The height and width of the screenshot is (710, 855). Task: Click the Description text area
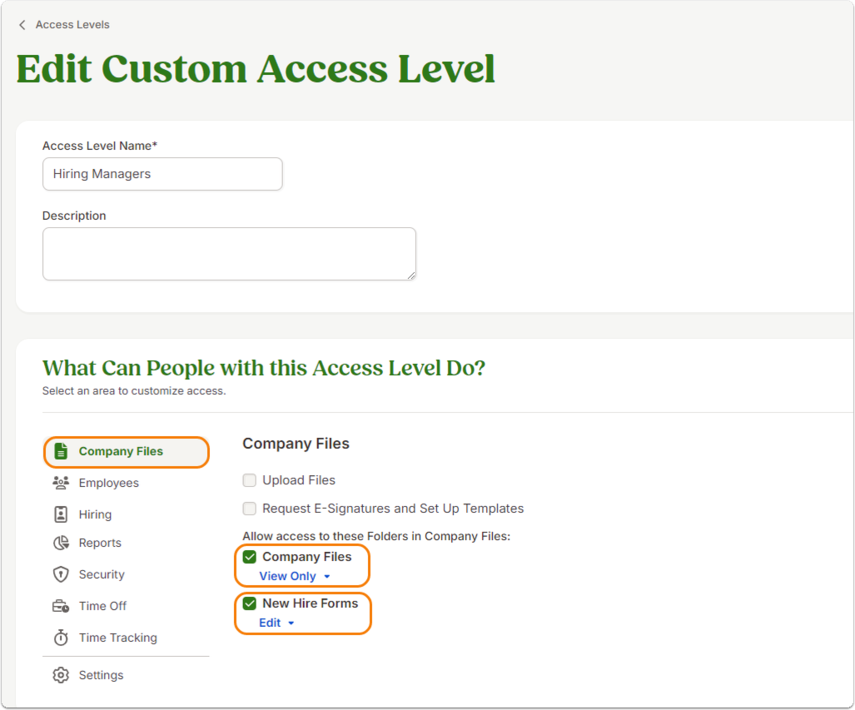(x=229, y=254)
